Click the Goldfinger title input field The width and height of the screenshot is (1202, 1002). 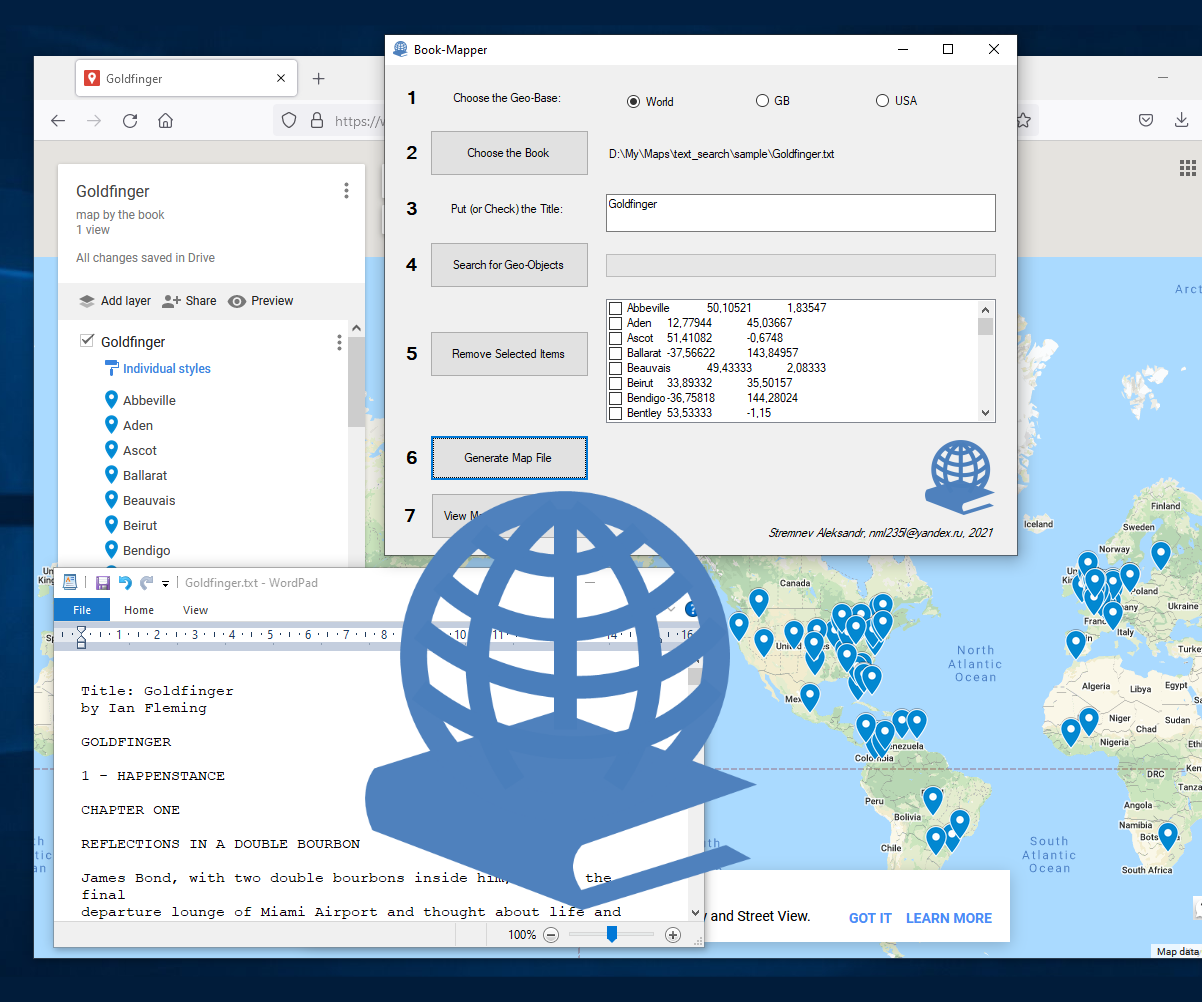[799, 212]
